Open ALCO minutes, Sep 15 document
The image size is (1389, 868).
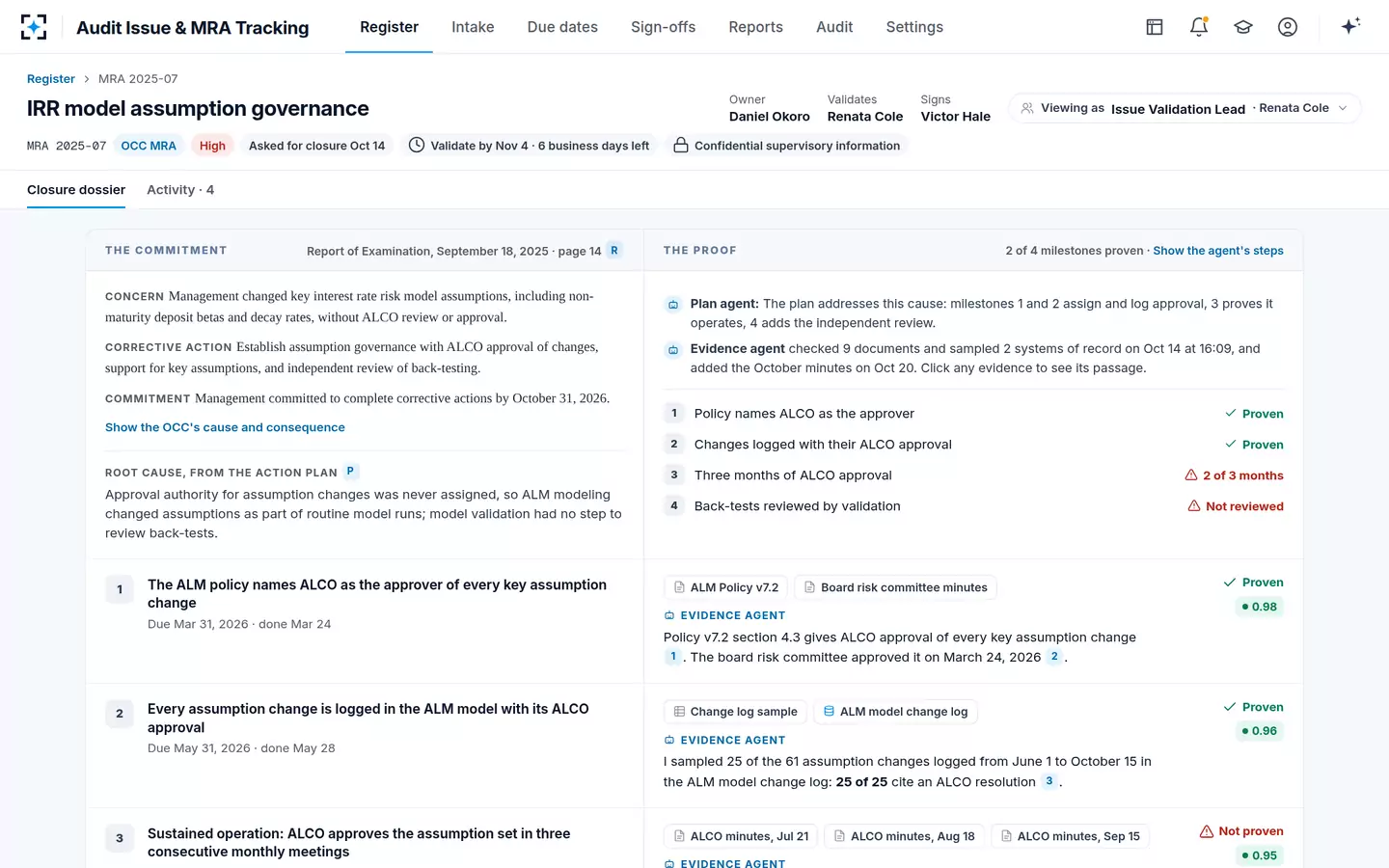1071,836
